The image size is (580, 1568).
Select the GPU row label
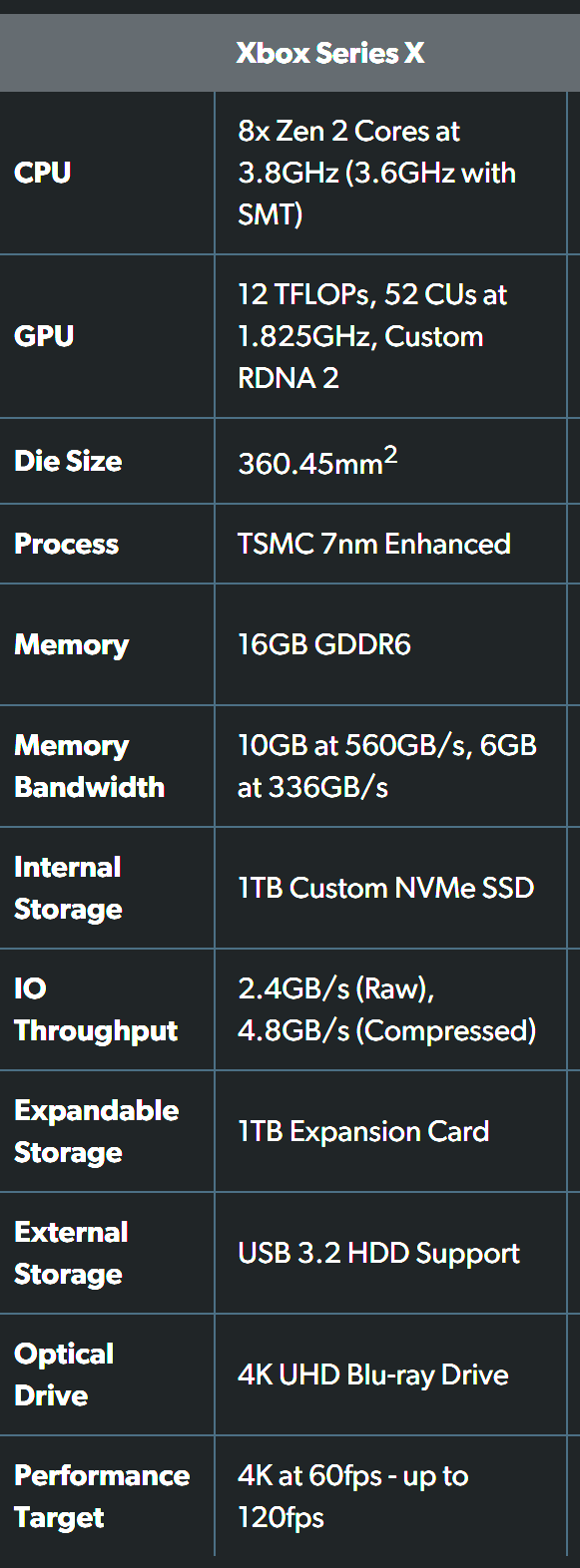[44, 336]
